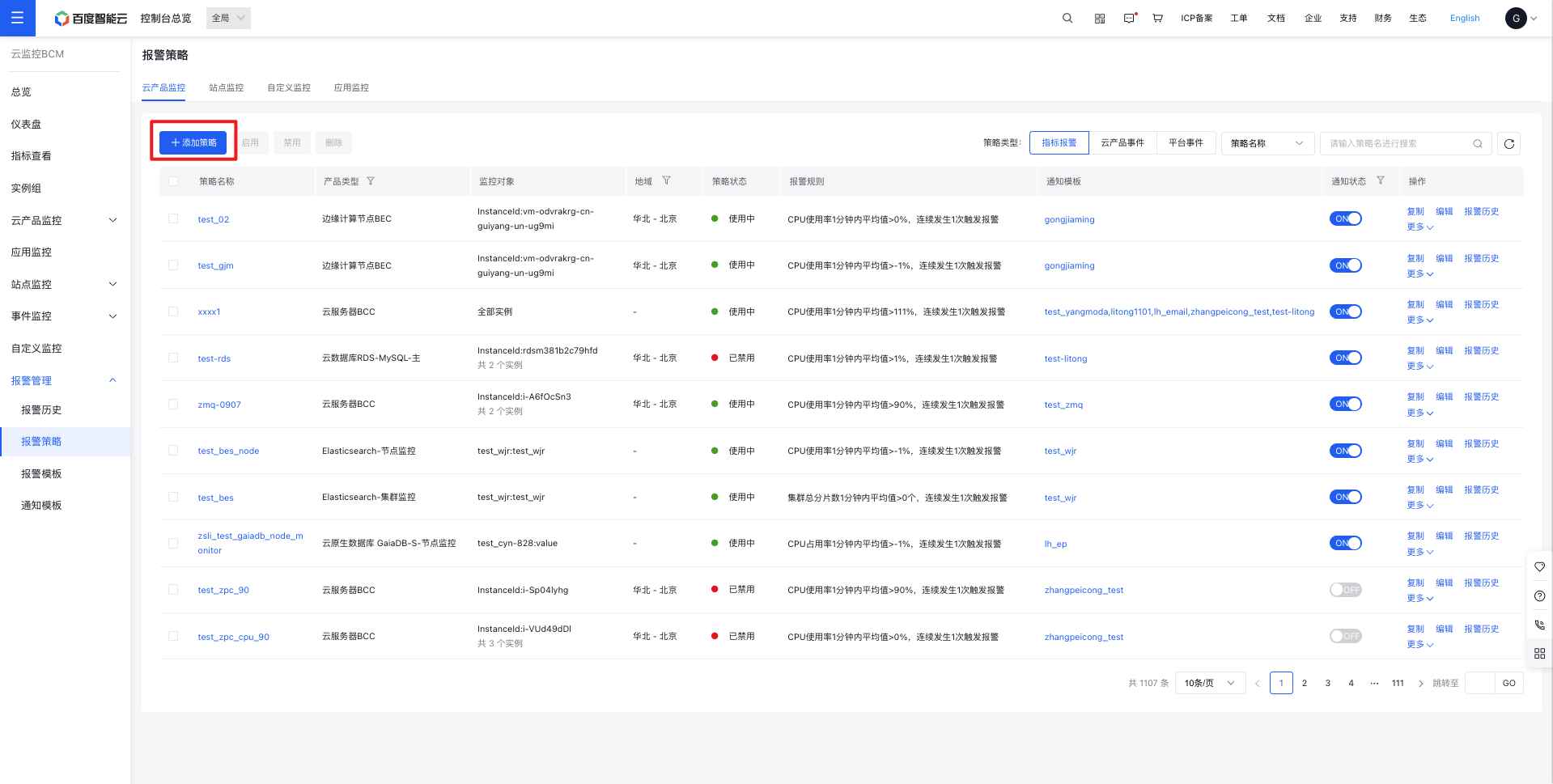1553x784 pixels.
Task: Open 报警历史 in sidebar
Action: [41, 410]
